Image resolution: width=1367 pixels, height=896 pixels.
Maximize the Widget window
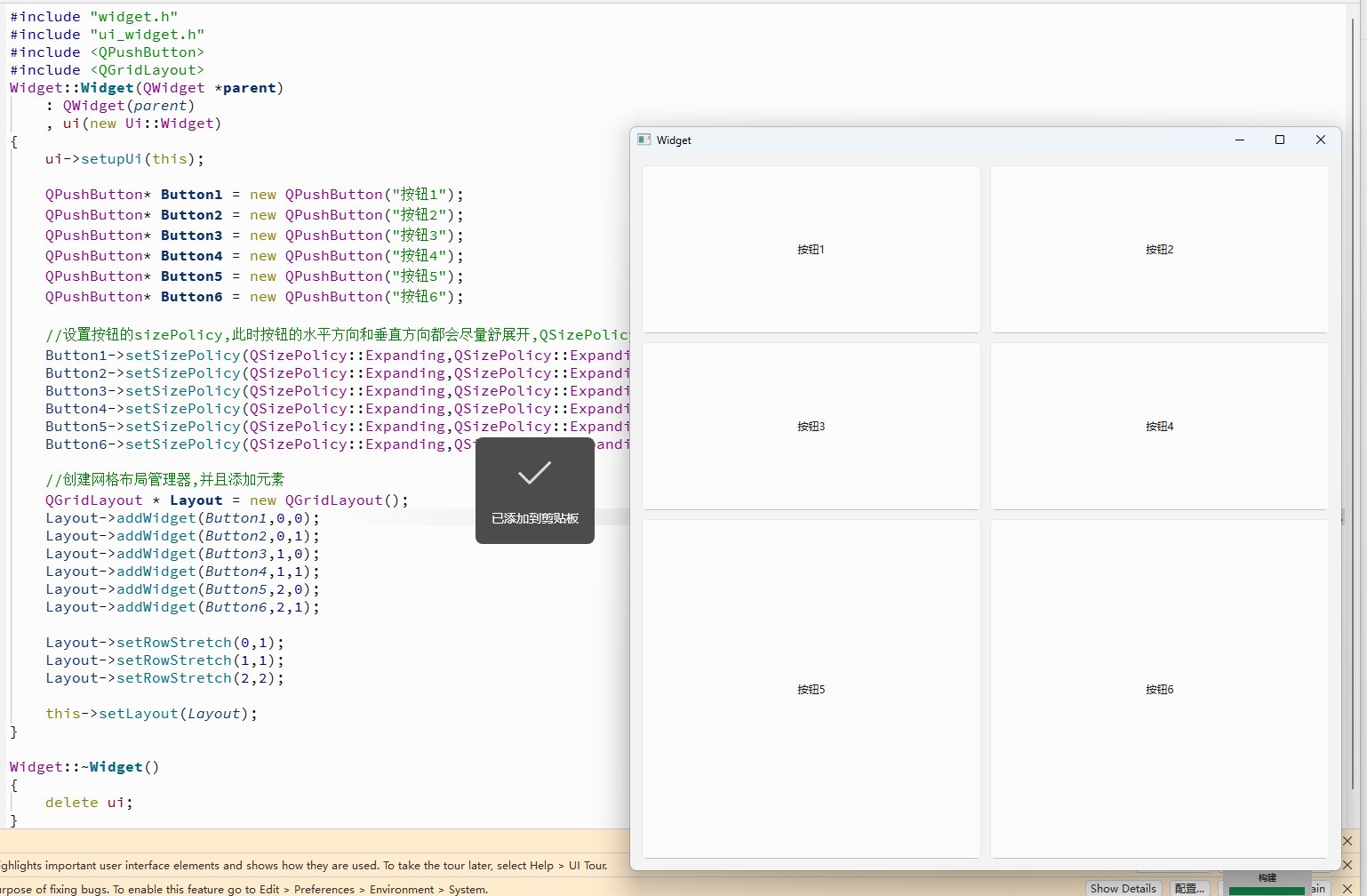click(x=1280, y=140)
